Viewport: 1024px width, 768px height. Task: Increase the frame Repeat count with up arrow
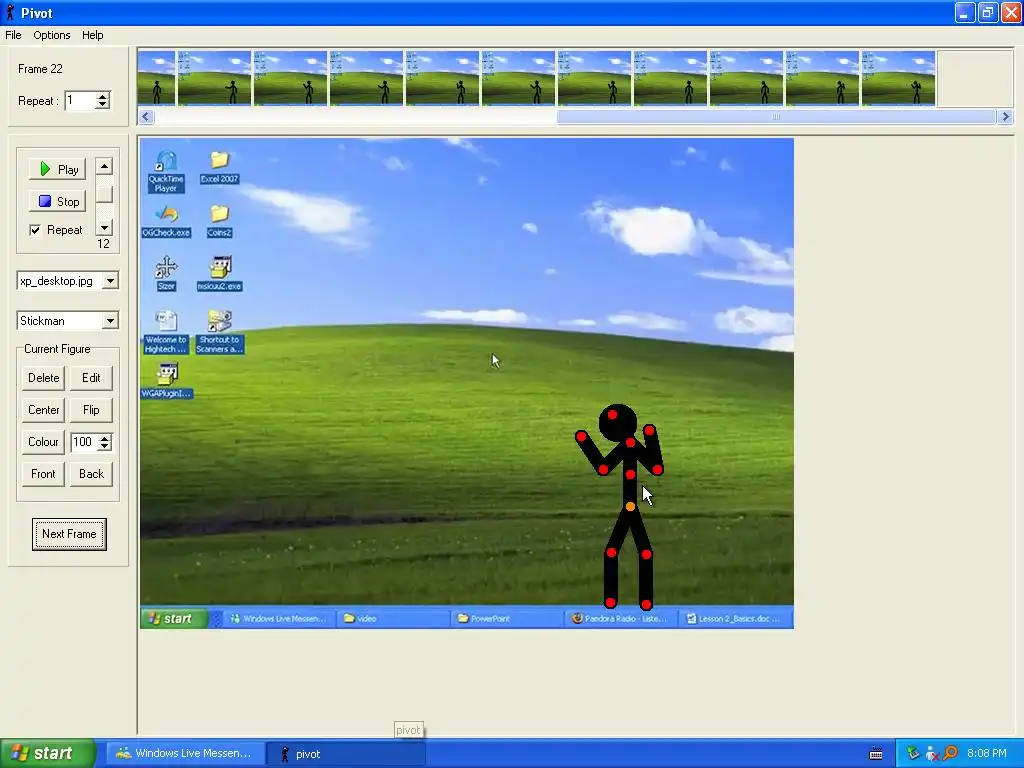[103, 96]
